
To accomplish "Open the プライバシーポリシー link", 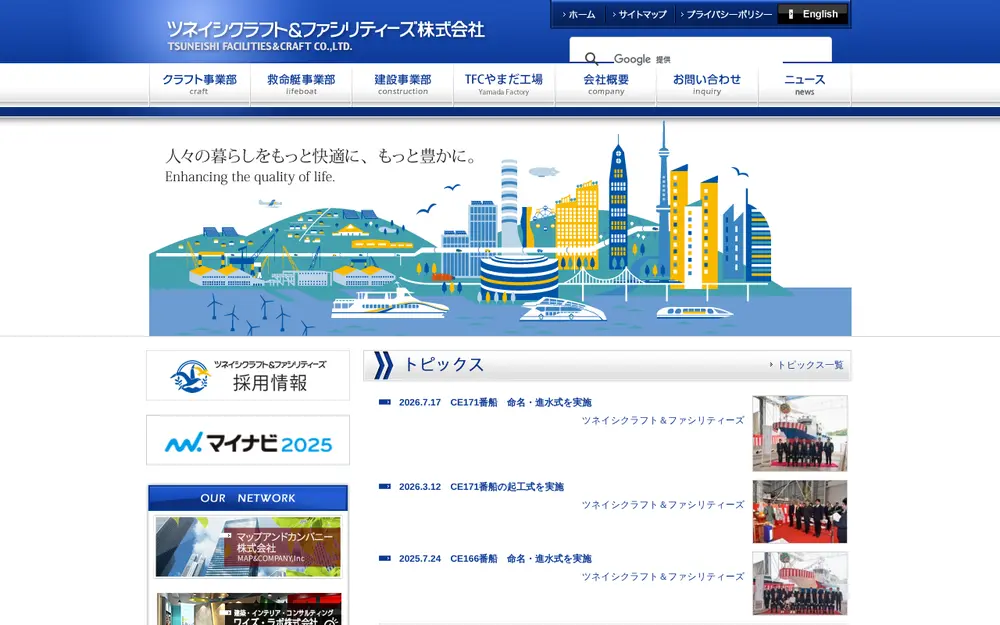I will [x=726, y=14].
